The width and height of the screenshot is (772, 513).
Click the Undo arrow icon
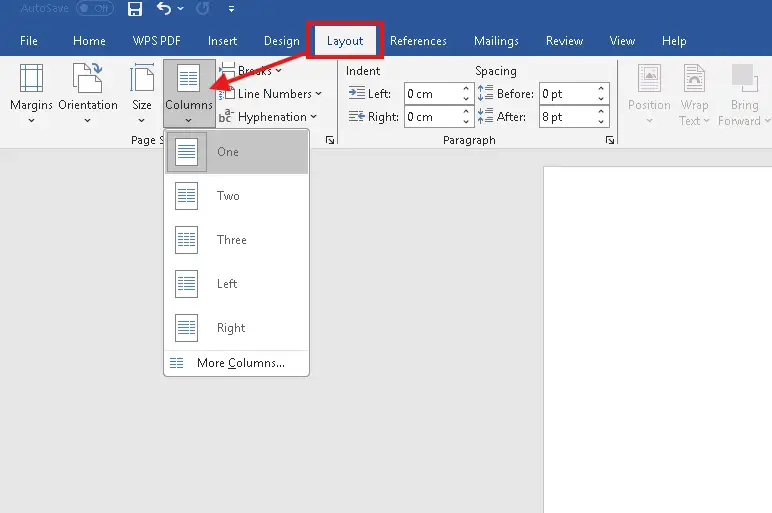164,8
